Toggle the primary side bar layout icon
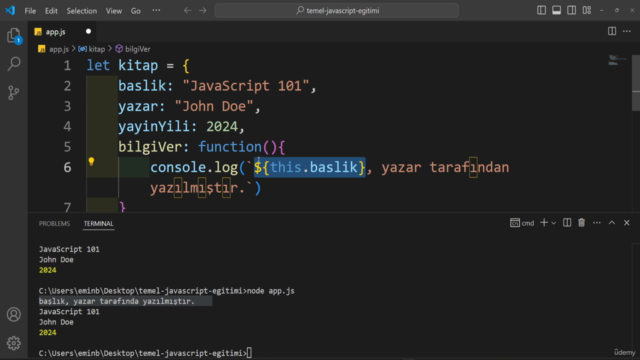 [541, 11]
